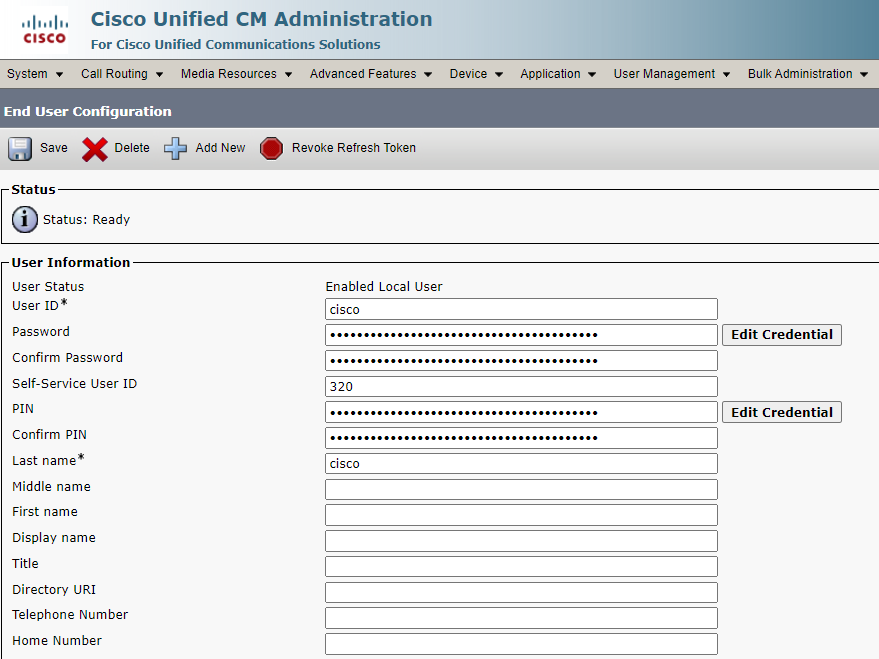This screenshot has width=879, height=659.
Task: Open the Media Resources dropdown
Action: pyautogui.click(x=236, y=74)
